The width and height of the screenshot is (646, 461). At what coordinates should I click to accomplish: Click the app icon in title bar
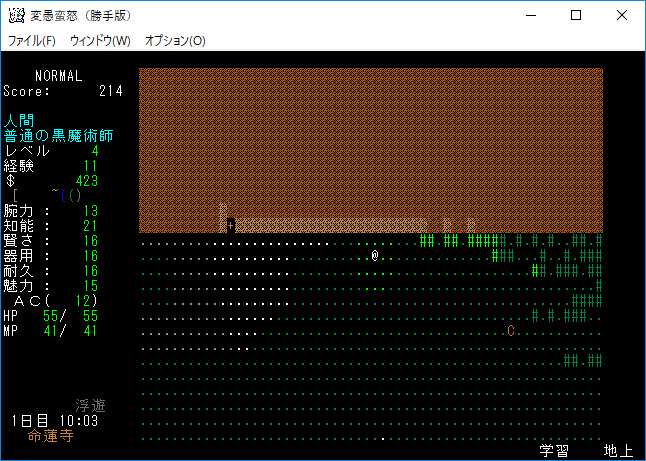pyautogui.click(x=16, y=15)
